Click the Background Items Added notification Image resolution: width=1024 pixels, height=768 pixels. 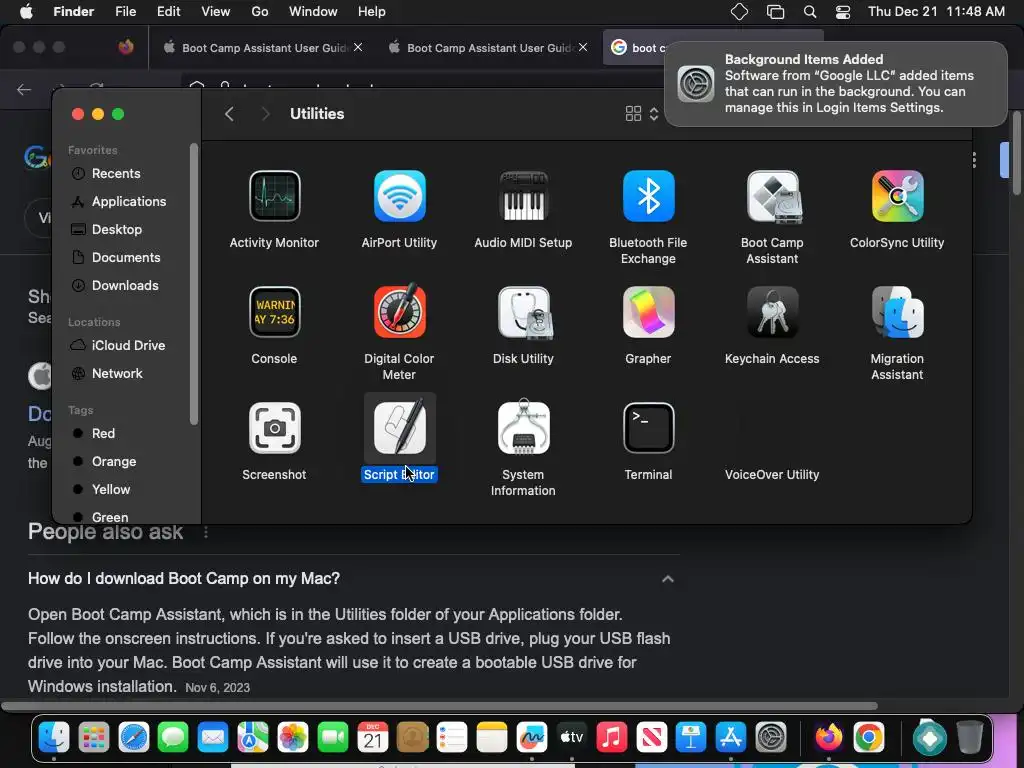click(x=835, y=84)
